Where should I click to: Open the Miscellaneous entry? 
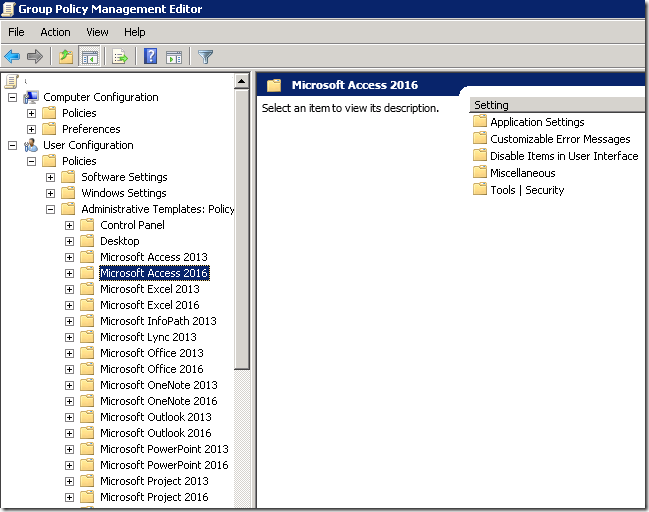click(523, 173)
